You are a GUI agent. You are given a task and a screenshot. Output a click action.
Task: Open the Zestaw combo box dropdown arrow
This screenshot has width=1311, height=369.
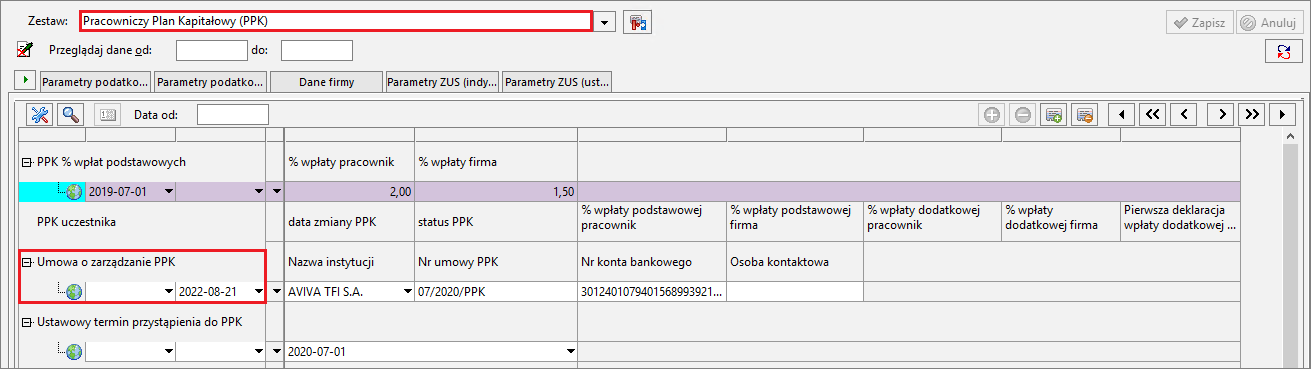(x=606, y=22)
